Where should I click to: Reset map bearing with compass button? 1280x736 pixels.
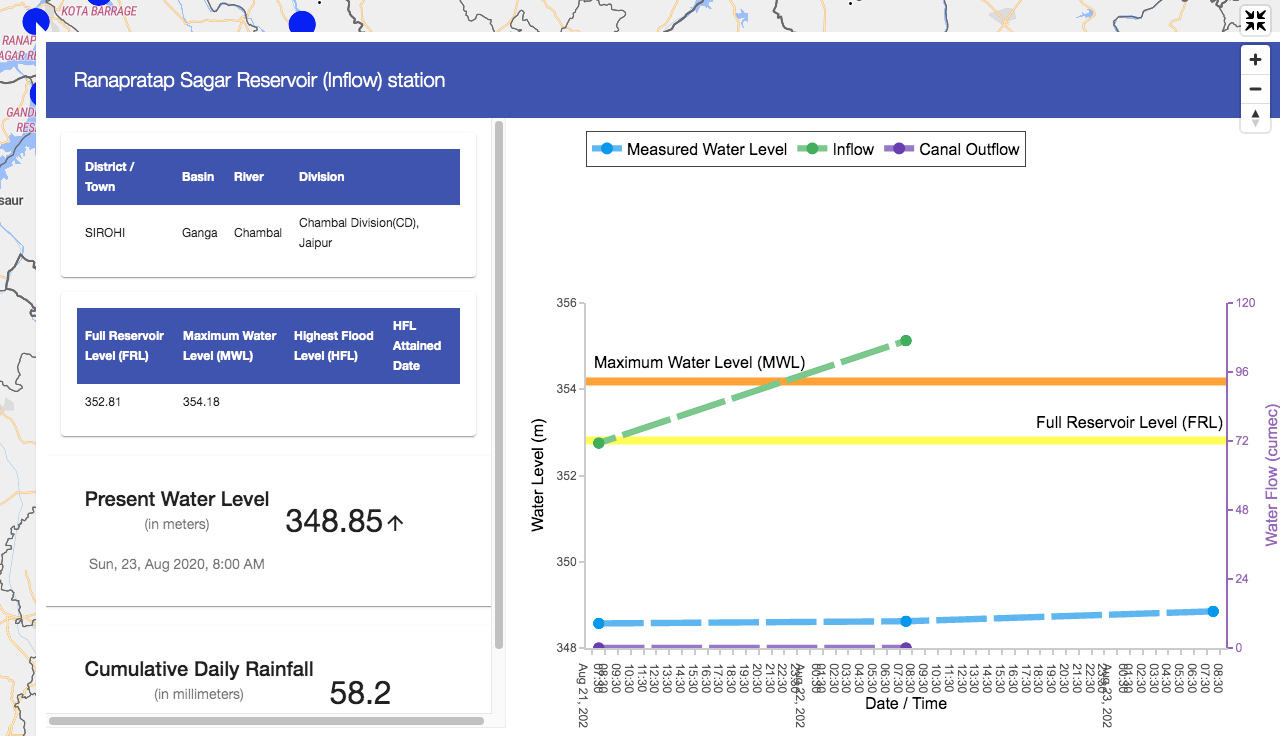1255,118
